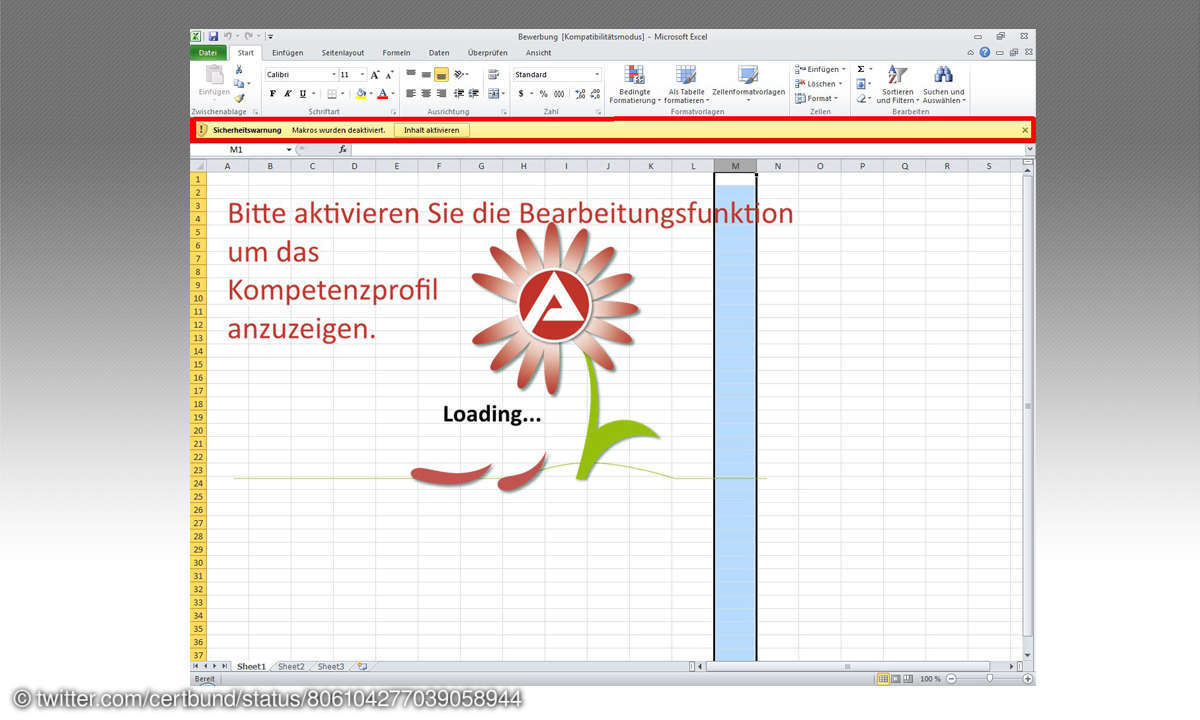Click the zoom slider handle in status bar
Image resolution: width=1200 pixels, height=720 pixels.
point(989,678)
